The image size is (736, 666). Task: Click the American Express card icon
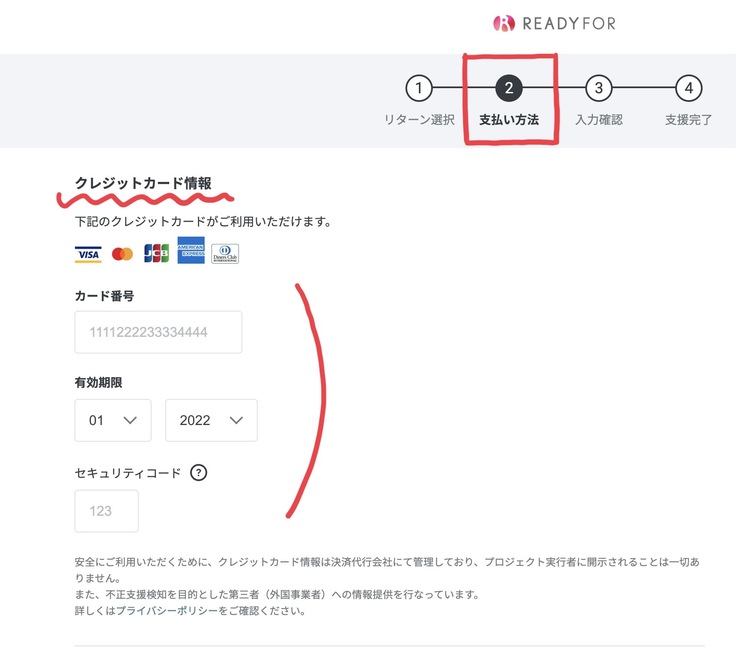(x=191, y=251)
